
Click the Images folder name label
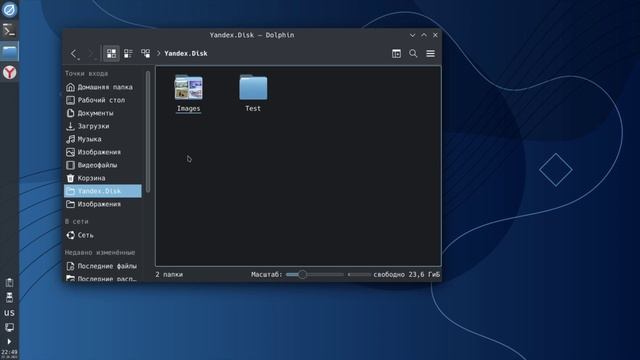pyautogui.click(x=189, y=109)
